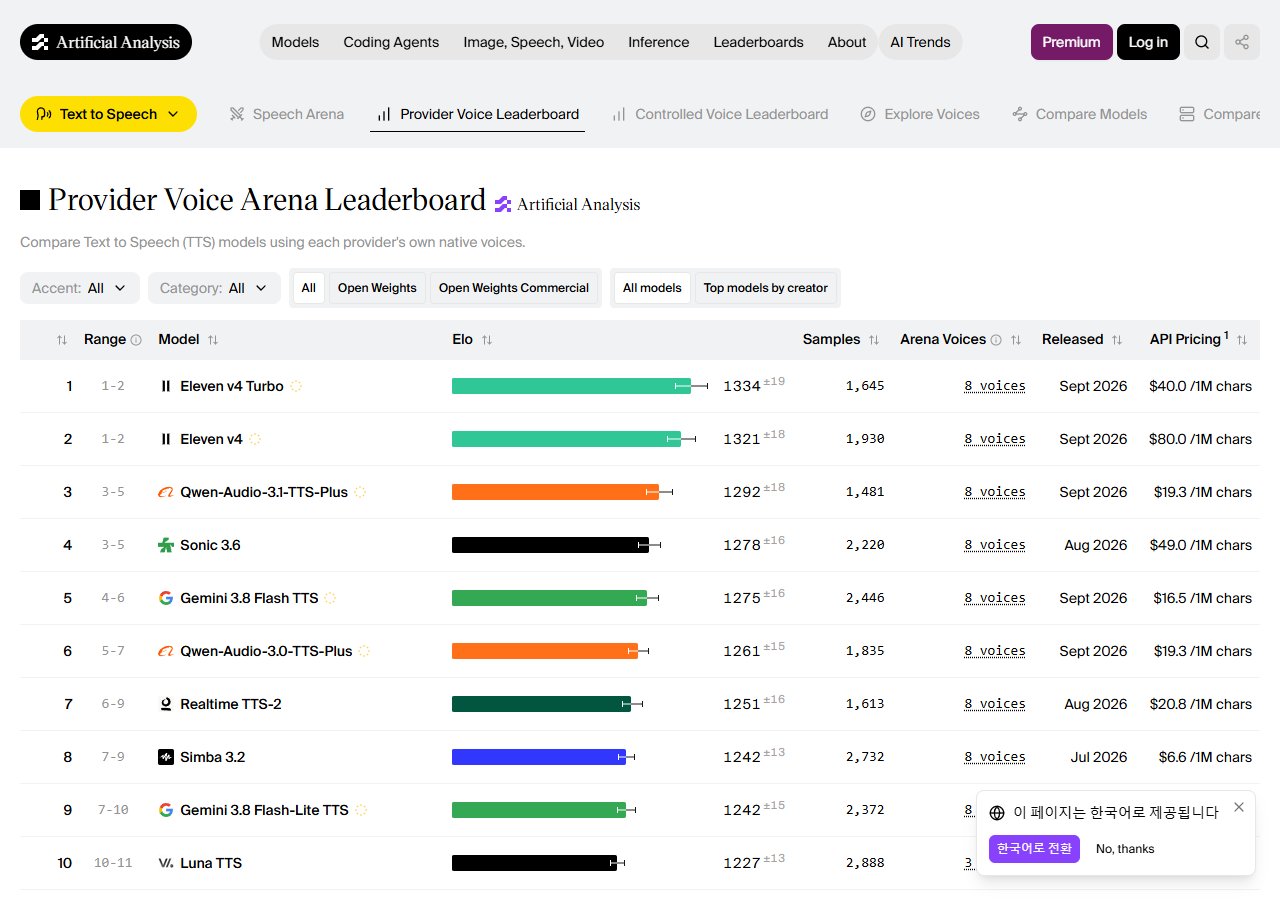The image size is (1280, 900).
Task: Filter by Open Weights Commercial
Action: coord(514,288)
